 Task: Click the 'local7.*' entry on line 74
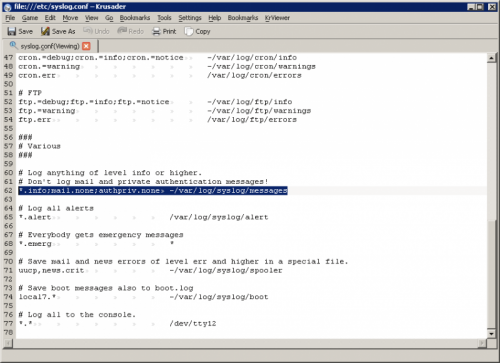(37, 297)
